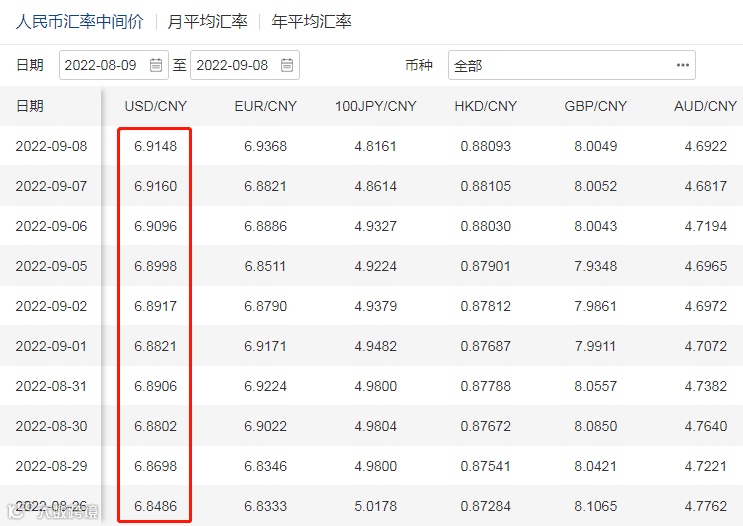Viewport: 743px width, 526px height.
Task: Click 100JPY/CNY value 4.8161
Action: [375, 146]
